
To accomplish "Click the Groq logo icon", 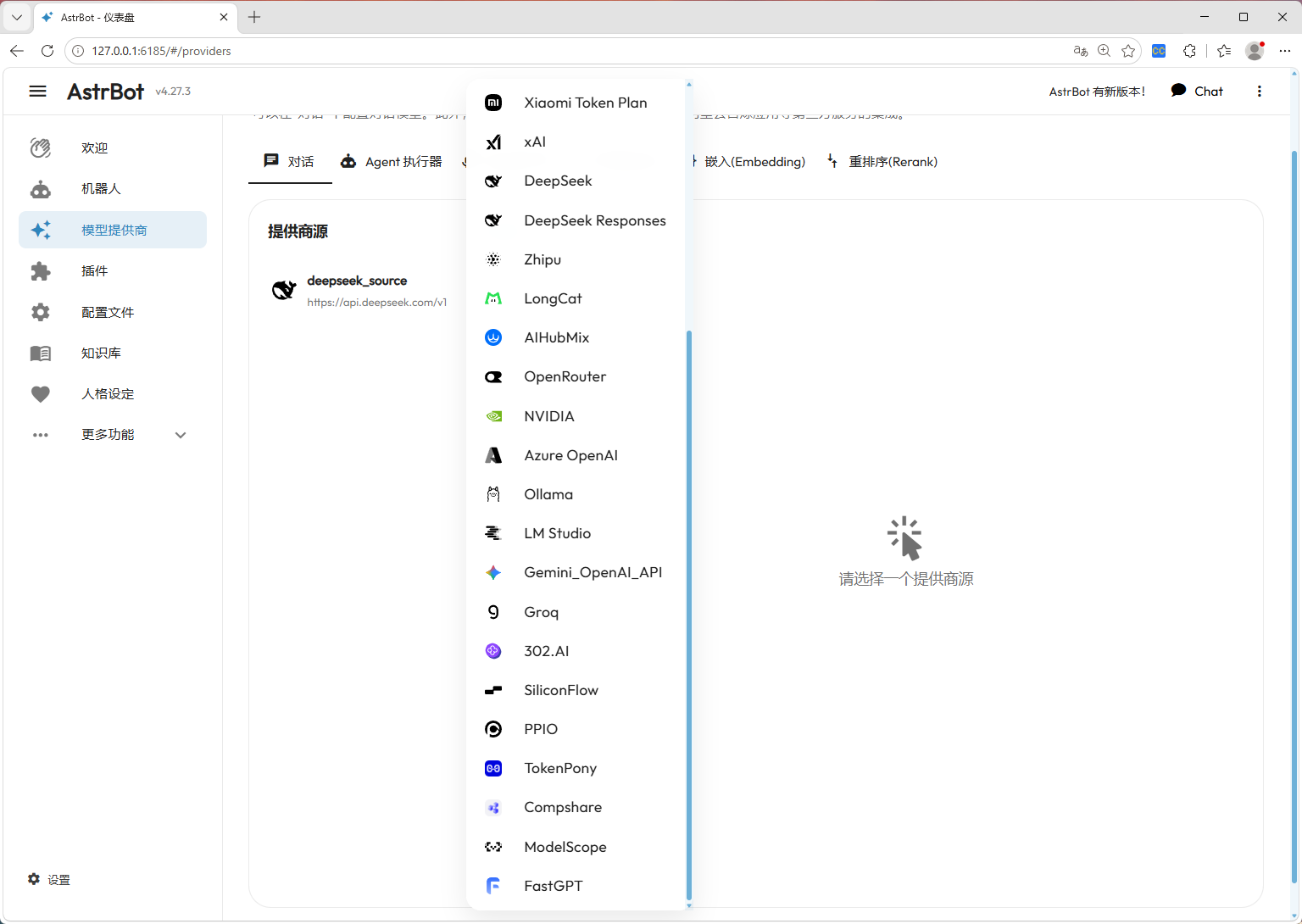I will (x=493, y=612).
